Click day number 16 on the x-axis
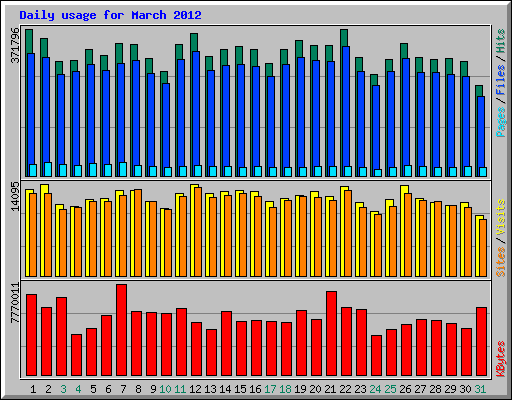This screenshot has height=400, width=512. 255,389
